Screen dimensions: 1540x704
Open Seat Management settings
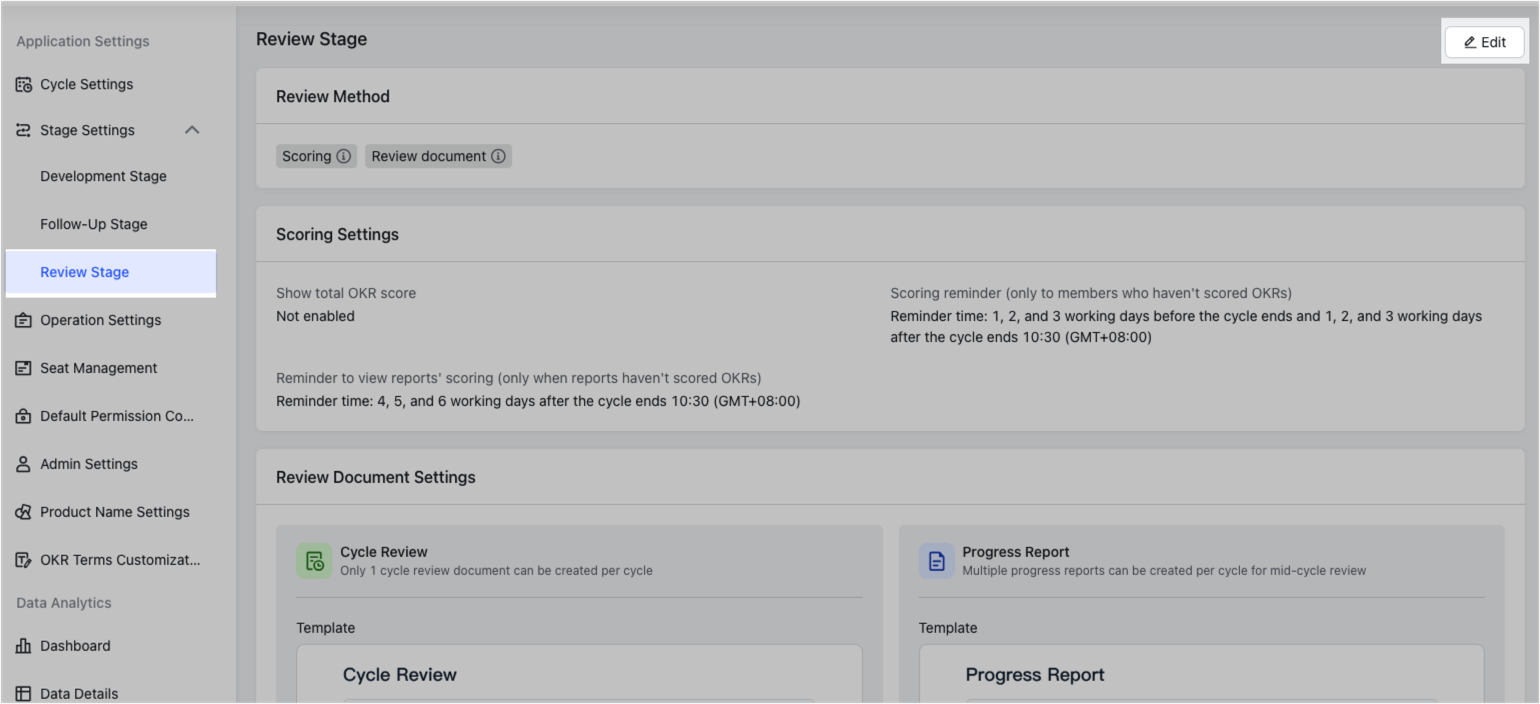[98, 367]
